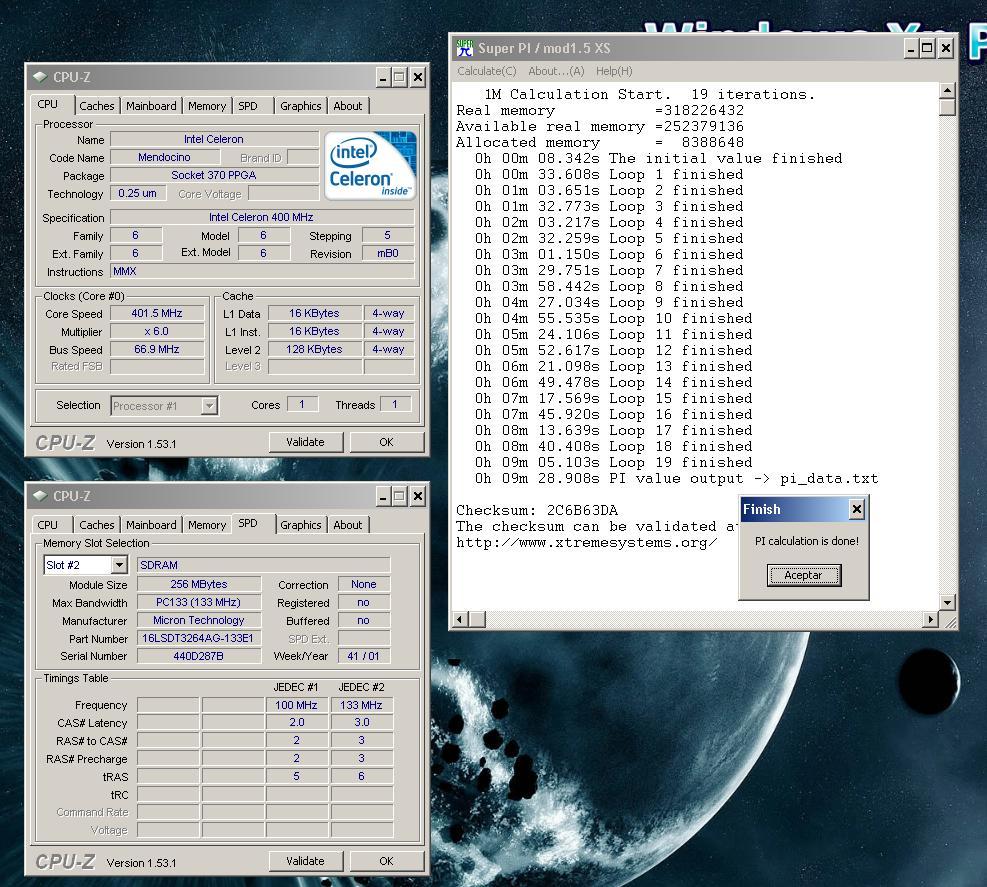Image resolution: width=987 pixels, height=887 pixels.
Task: Open About tab in bottom CPU-Z window
Action: coord(348,524)
